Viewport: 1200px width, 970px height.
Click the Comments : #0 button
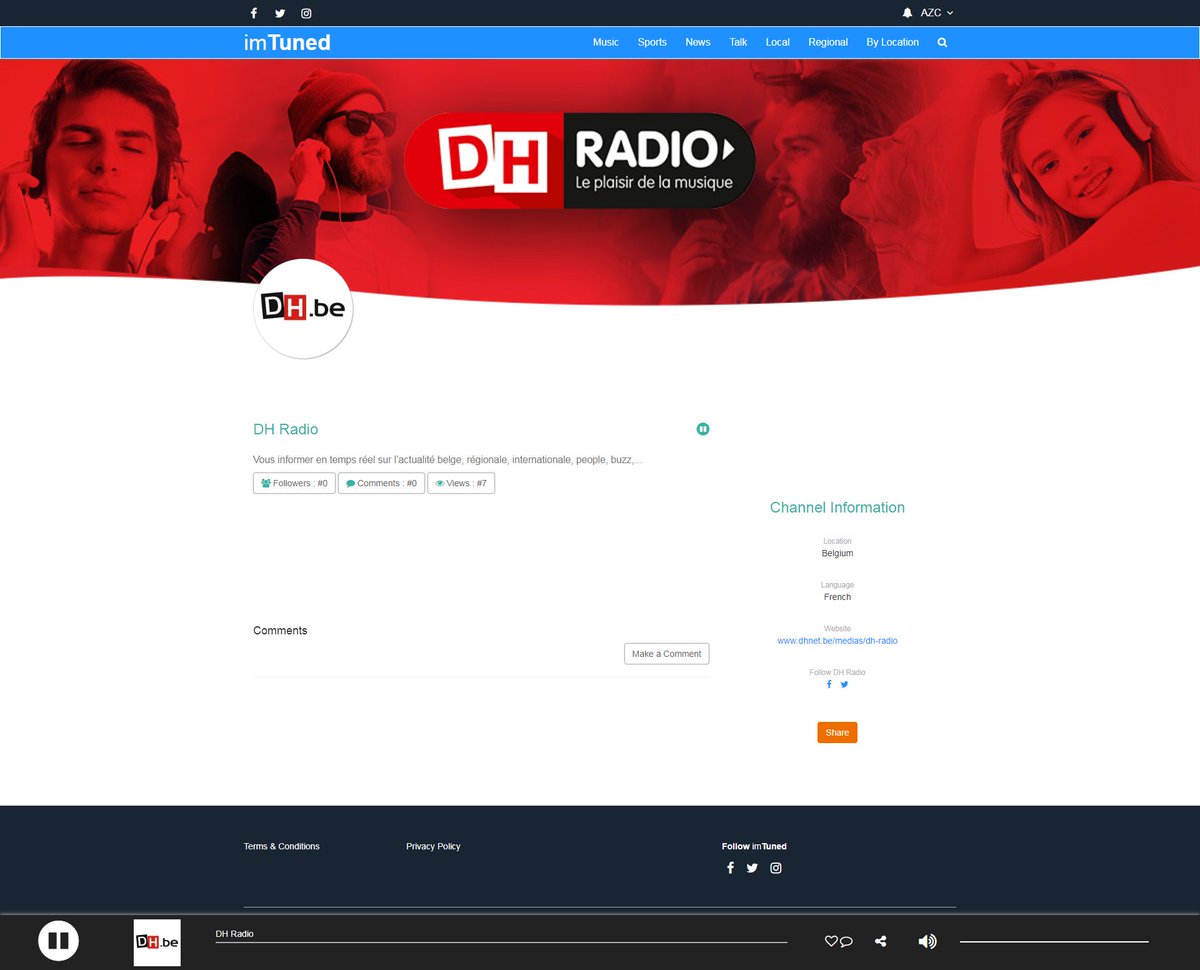point(381,483)
